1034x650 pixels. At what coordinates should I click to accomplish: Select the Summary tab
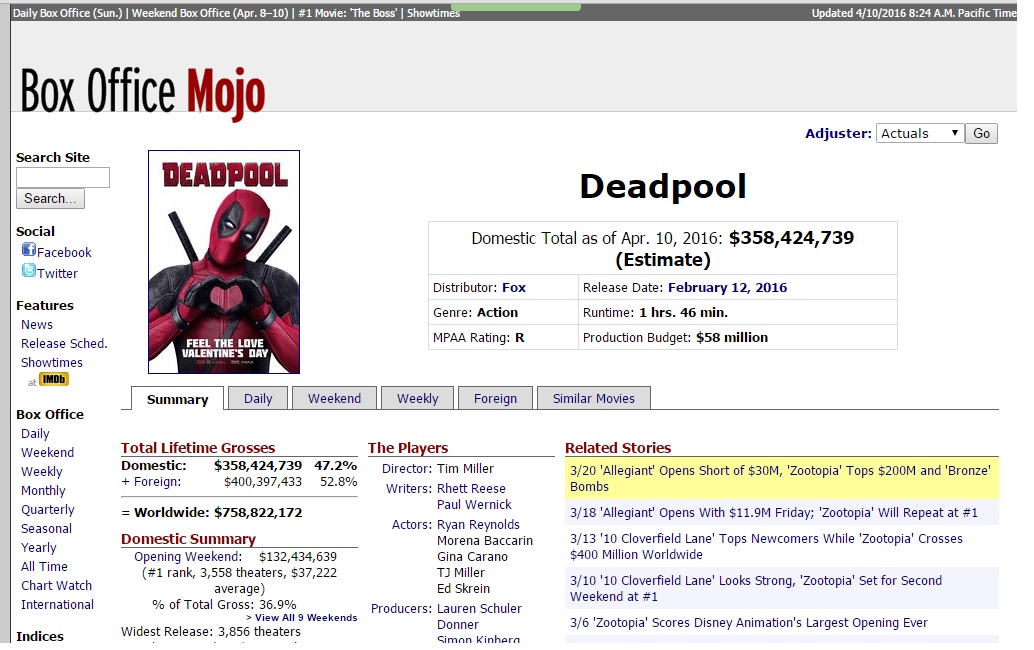(177, 399)
